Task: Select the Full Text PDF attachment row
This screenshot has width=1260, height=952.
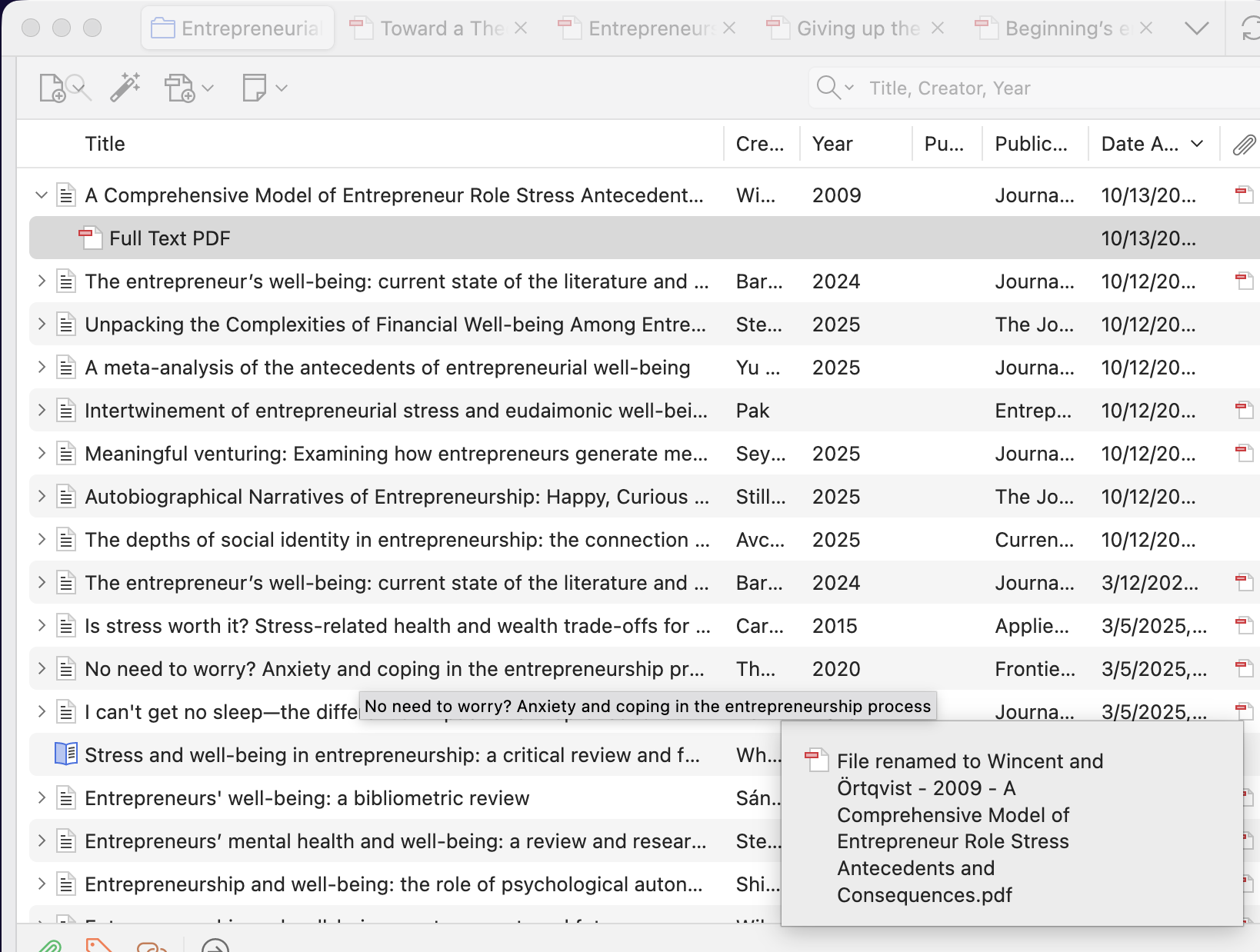Action: [x=645, y=238]
